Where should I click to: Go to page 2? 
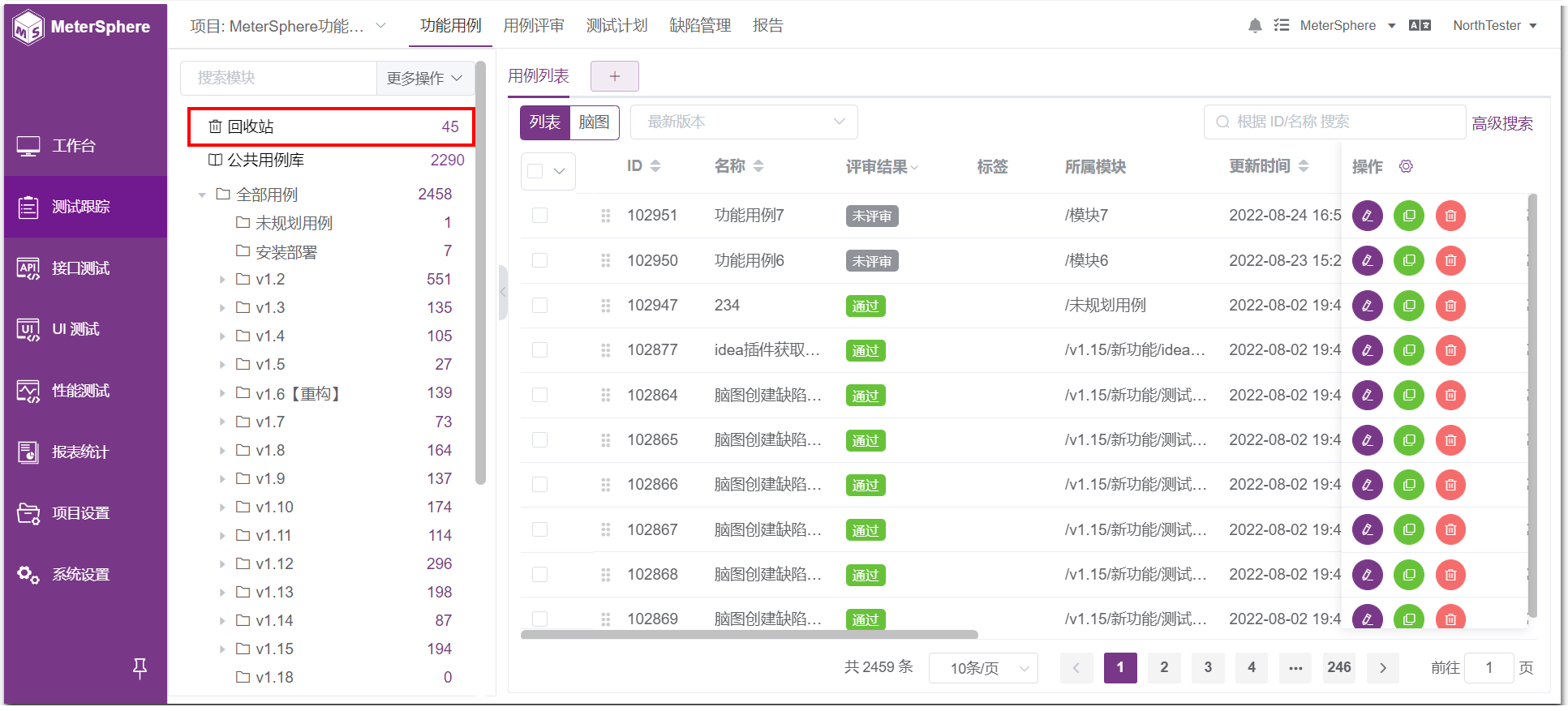(x=1164, y=667)
